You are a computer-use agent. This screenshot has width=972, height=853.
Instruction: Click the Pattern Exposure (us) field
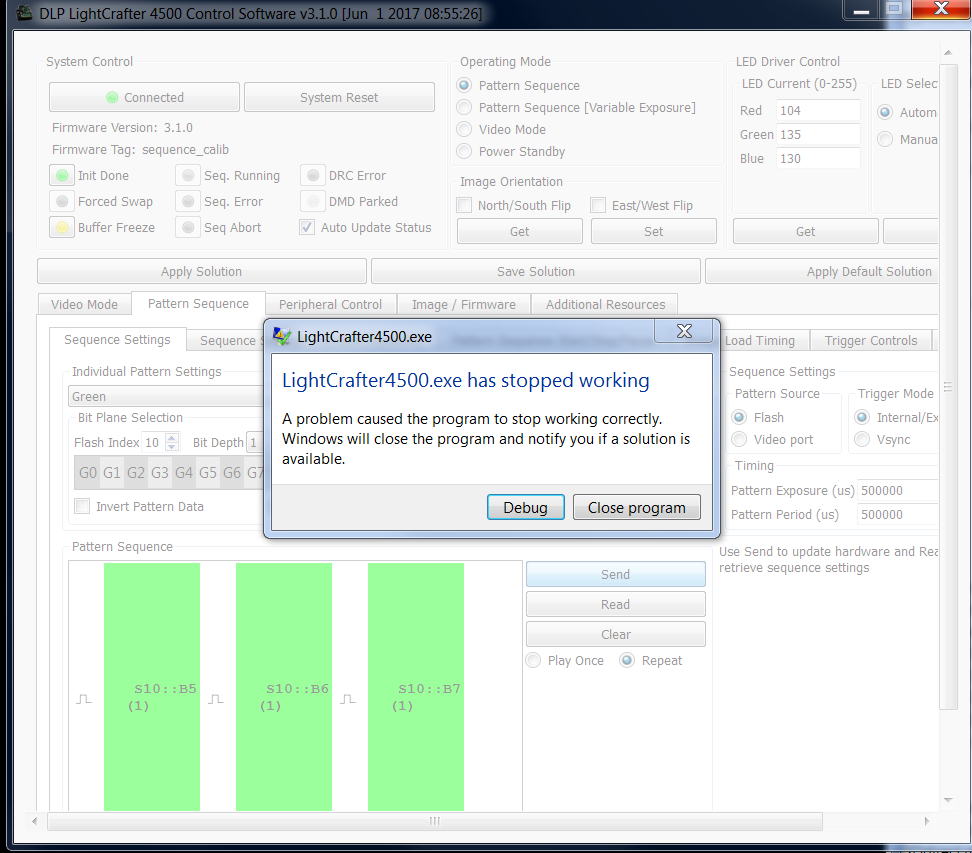[898, 490]
